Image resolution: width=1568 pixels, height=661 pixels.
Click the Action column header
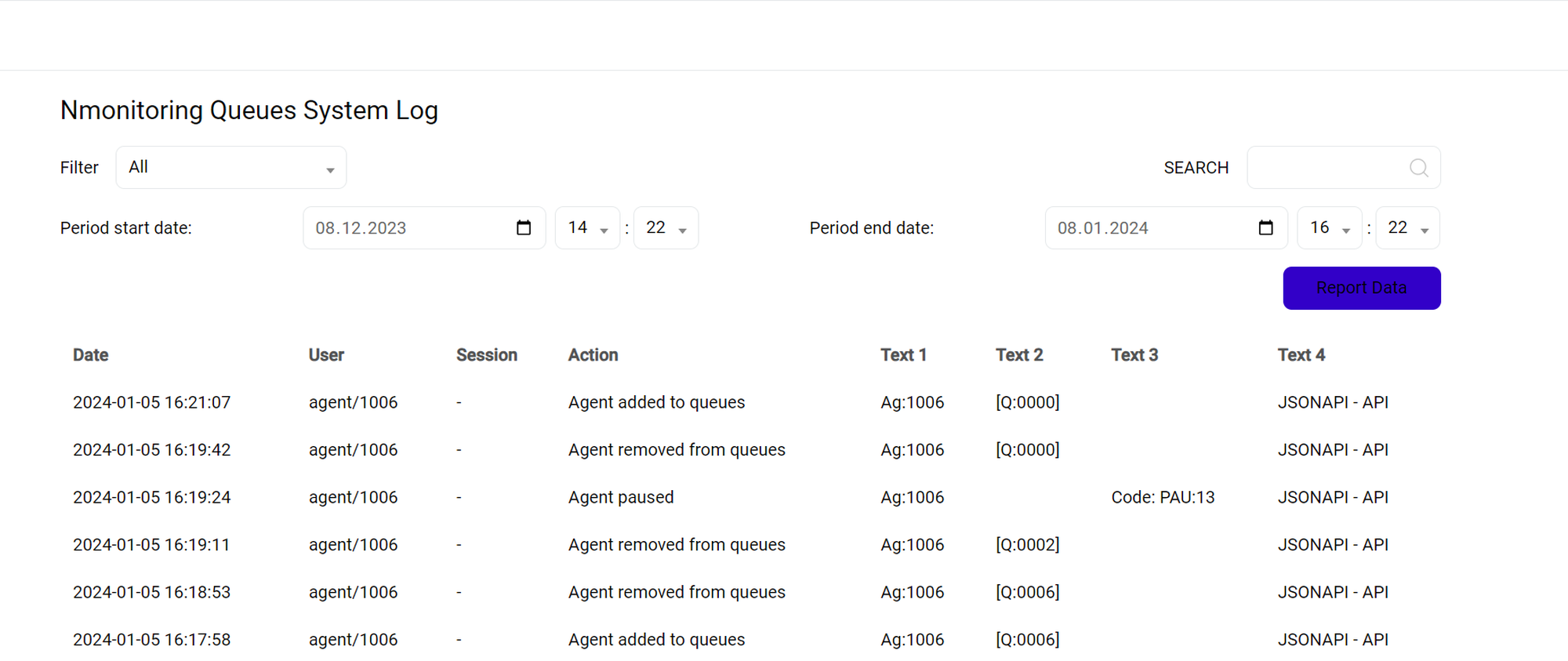(x=593, y=355)
